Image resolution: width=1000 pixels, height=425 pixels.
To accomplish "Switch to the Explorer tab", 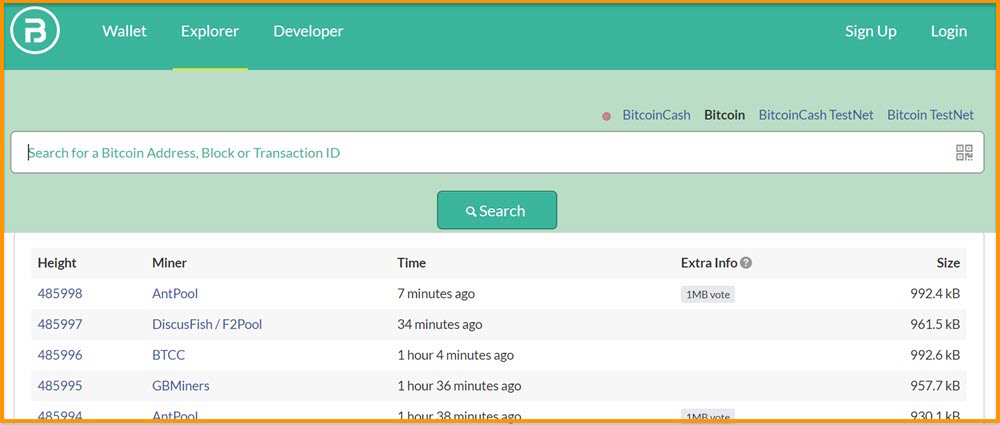I will tap(210, 31).
